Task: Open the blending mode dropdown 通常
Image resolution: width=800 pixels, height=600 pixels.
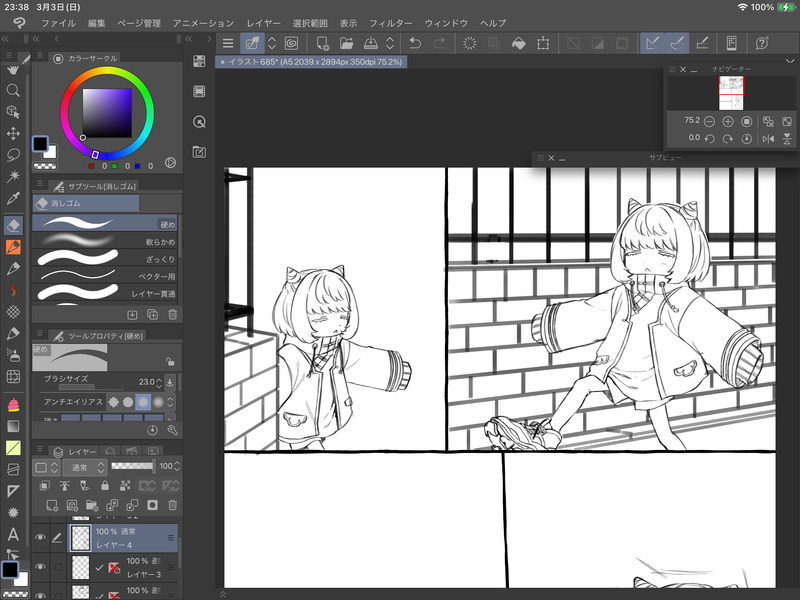Action: [x=84, y=467]
